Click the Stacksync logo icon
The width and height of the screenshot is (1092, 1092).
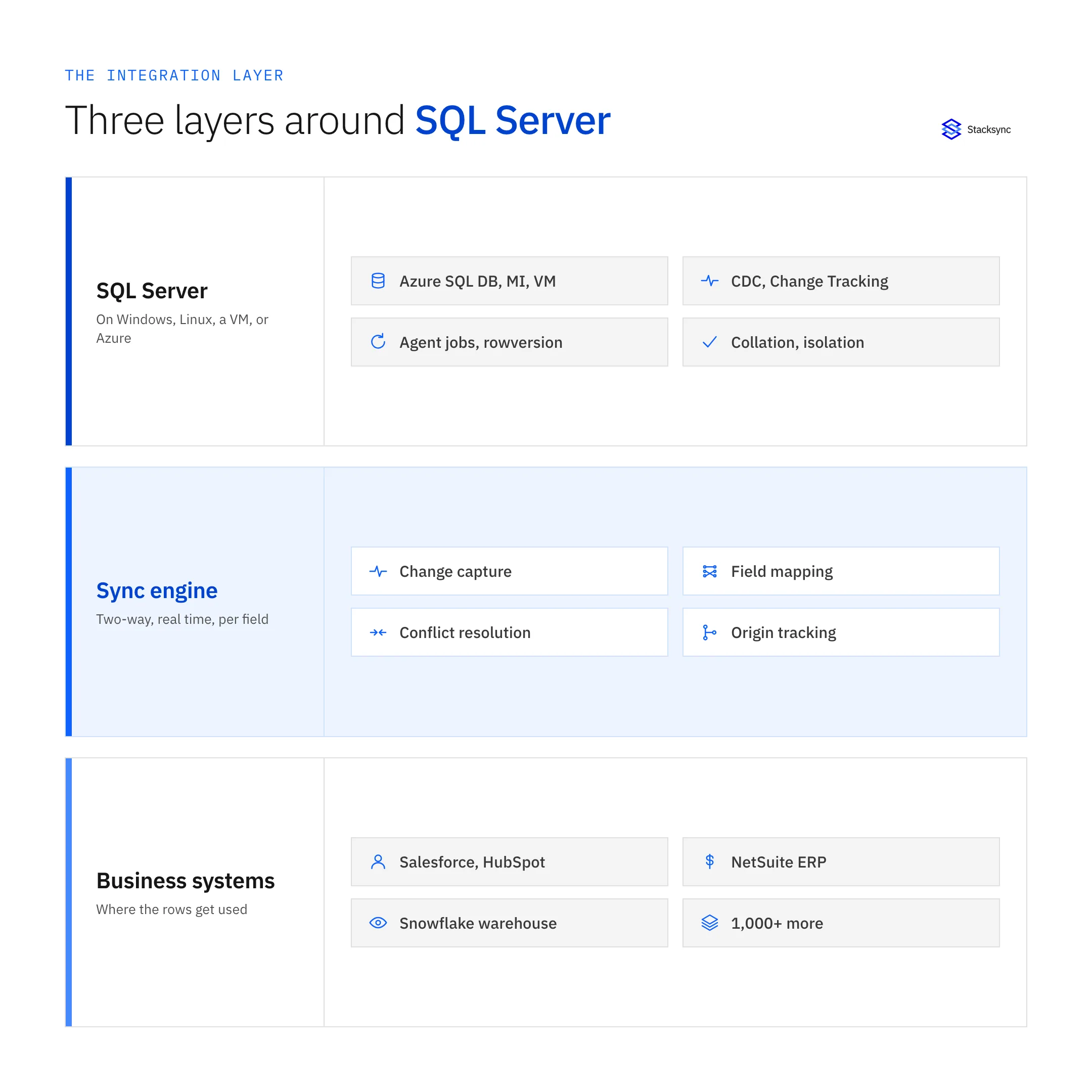pyautogui.click(x=951, y=129)
